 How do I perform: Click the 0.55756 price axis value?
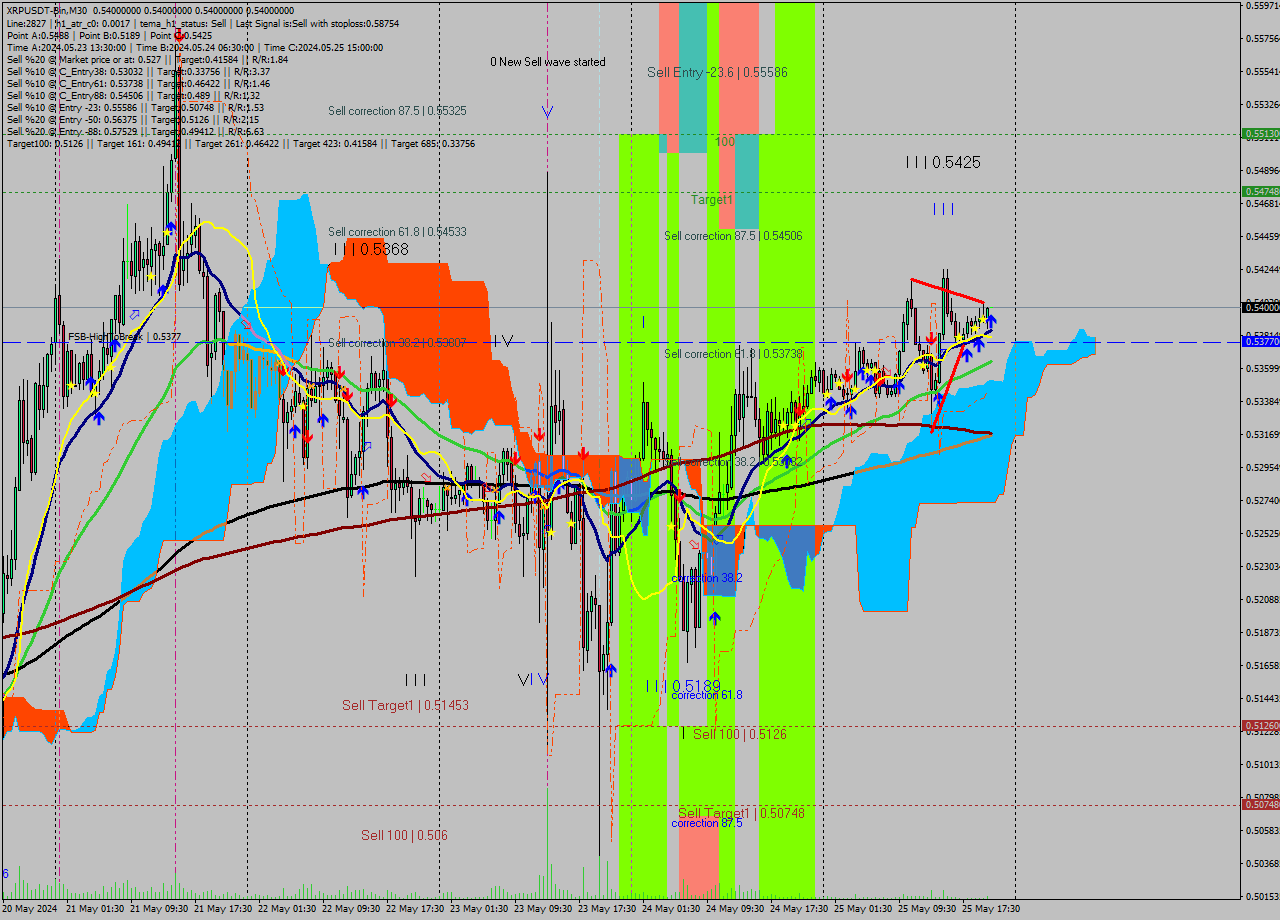tap(1262, 38)
